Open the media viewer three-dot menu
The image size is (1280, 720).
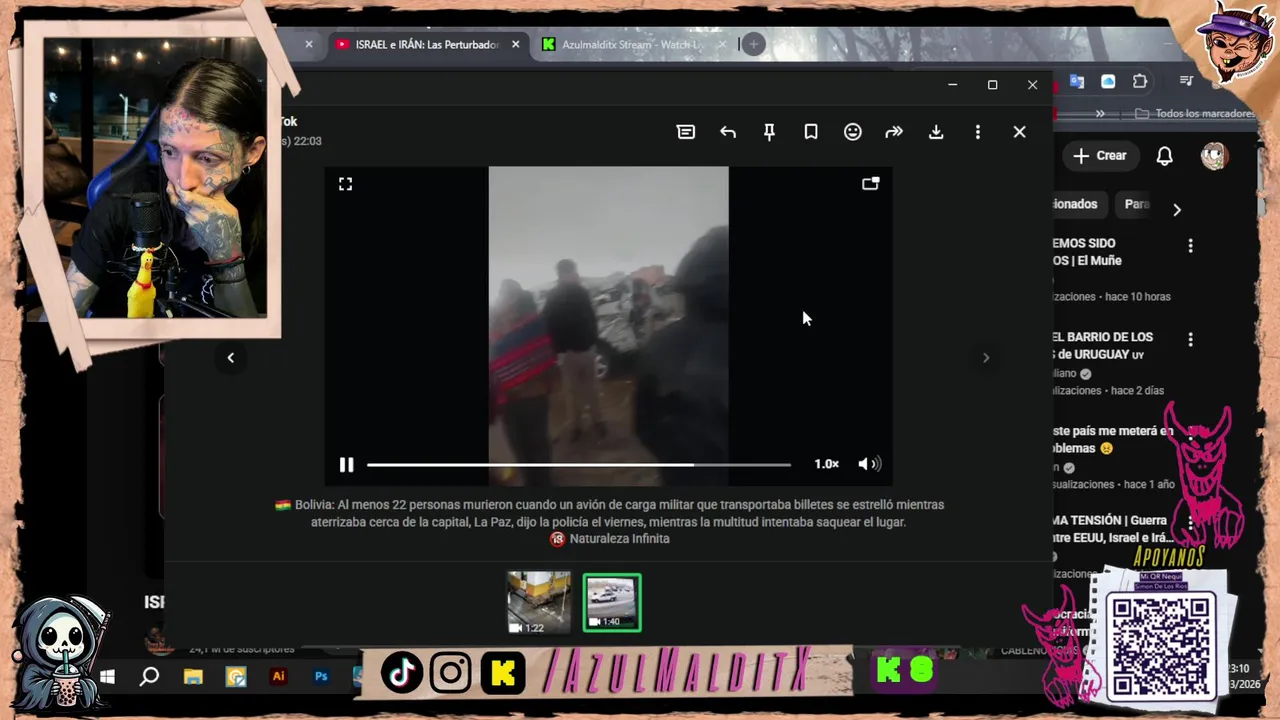click(978, 132)
